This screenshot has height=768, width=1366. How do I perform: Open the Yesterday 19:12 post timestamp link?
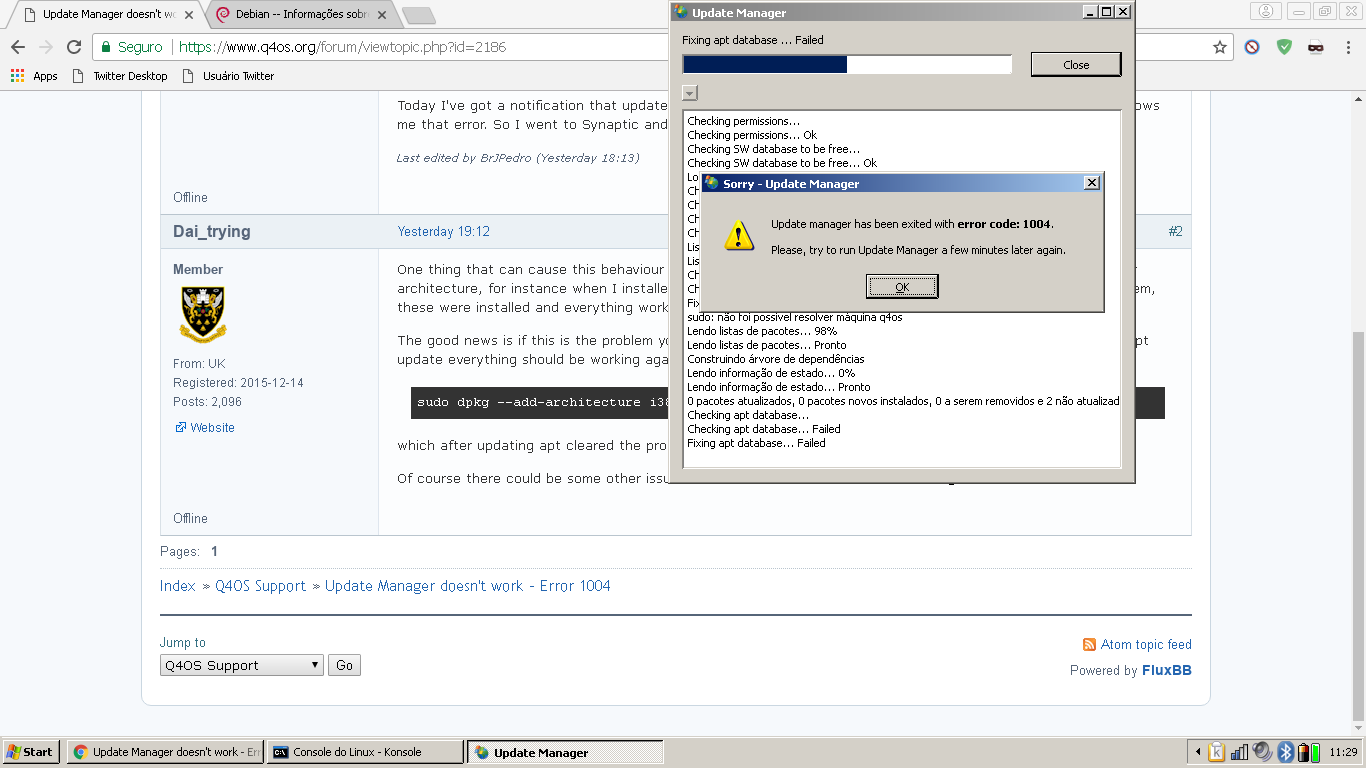click(x=443, y=231)
